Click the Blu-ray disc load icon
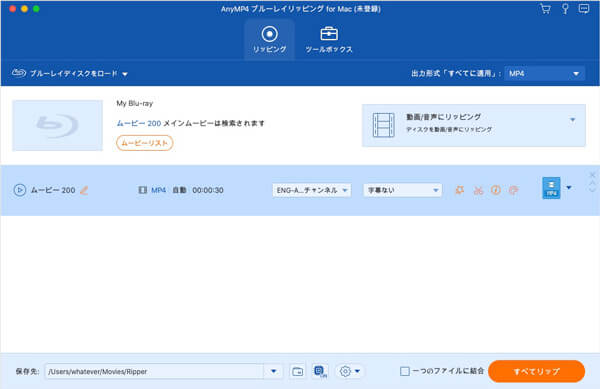 tap(19, 73)
